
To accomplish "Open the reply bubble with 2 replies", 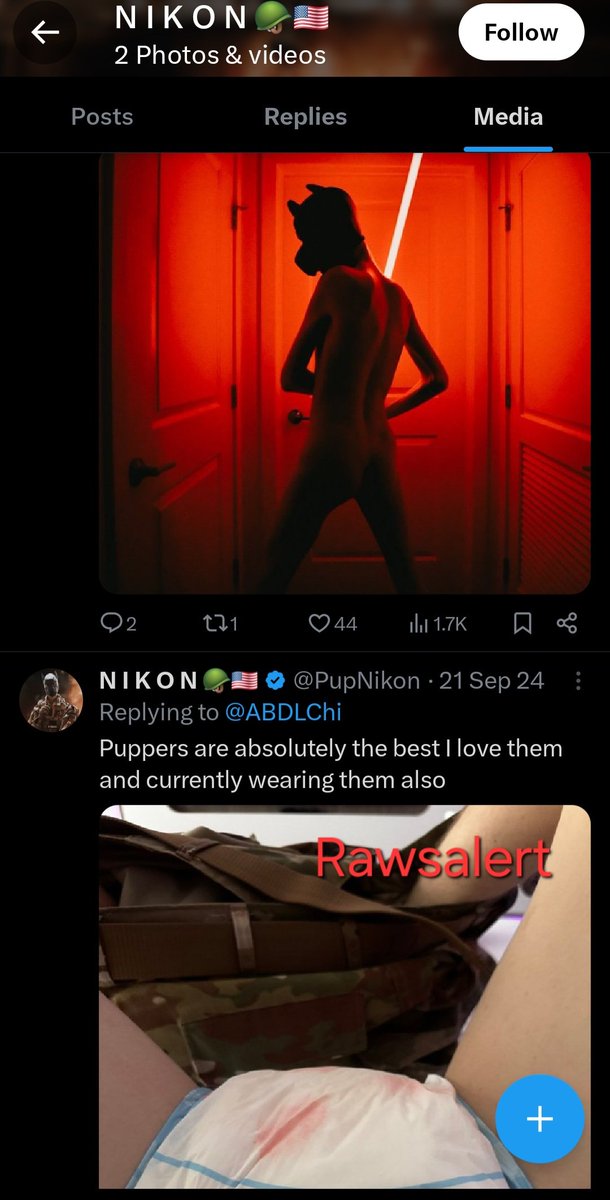I will (119, 624).
